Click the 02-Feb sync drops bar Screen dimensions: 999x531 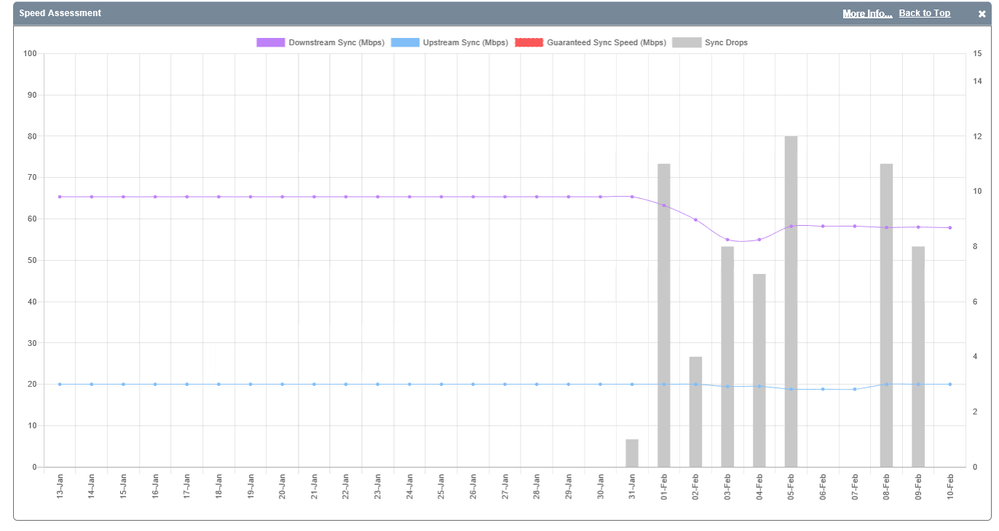click(x=696, y=411)
